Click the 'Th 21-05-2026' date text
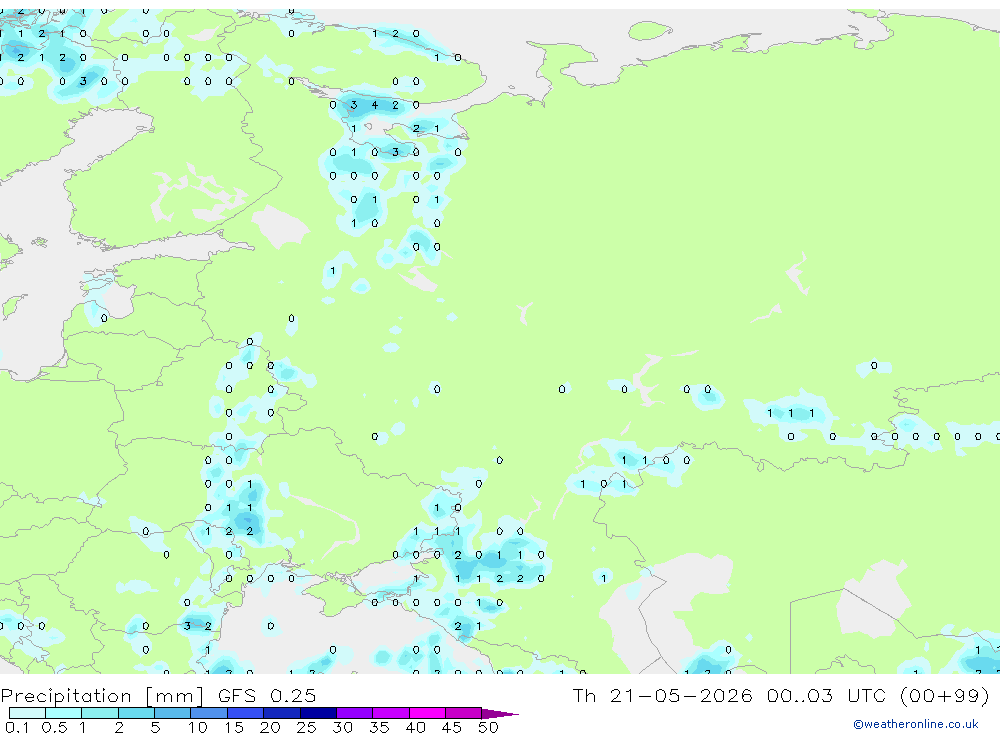 pyautogui.click(x=663, y=695)
